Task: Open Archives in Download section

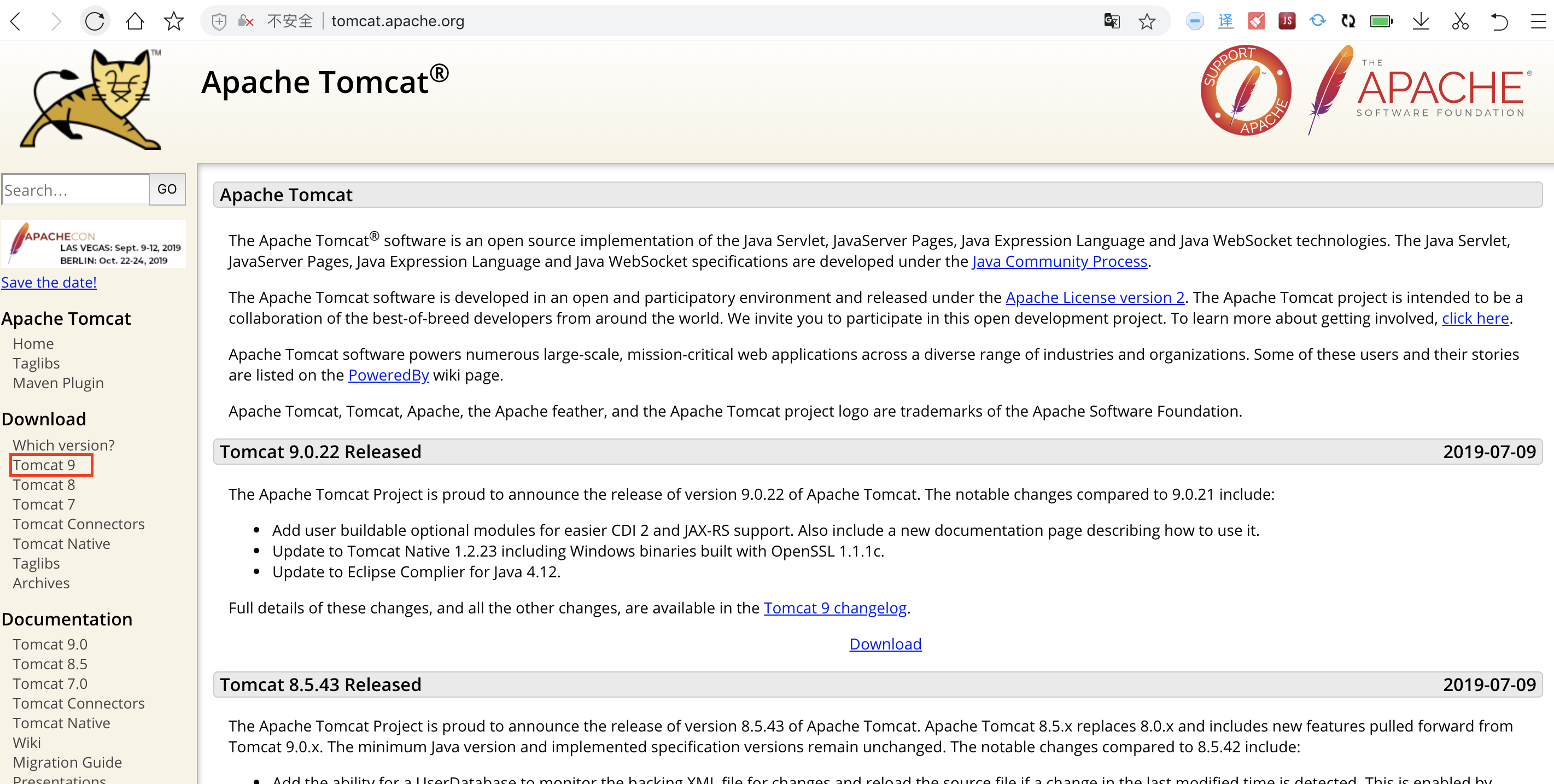Action: coord(41,583)
